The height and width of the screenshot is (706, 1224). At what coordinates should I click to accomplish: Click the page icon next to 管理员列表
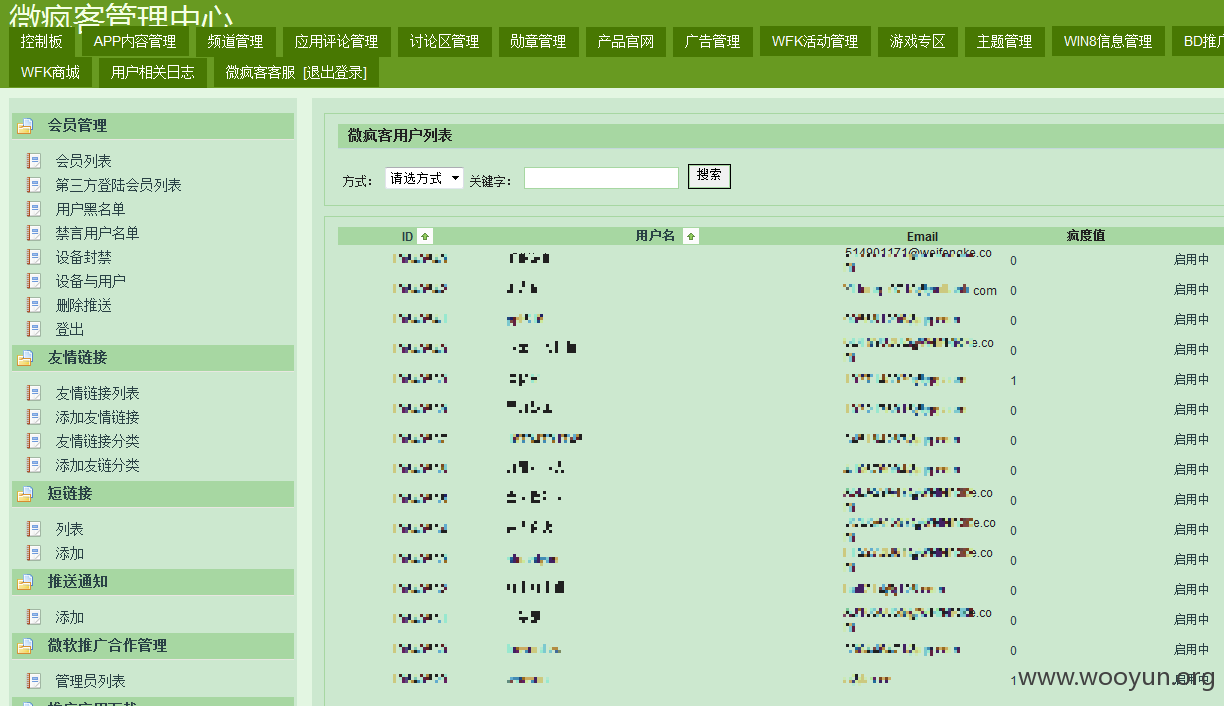point(34,681)
